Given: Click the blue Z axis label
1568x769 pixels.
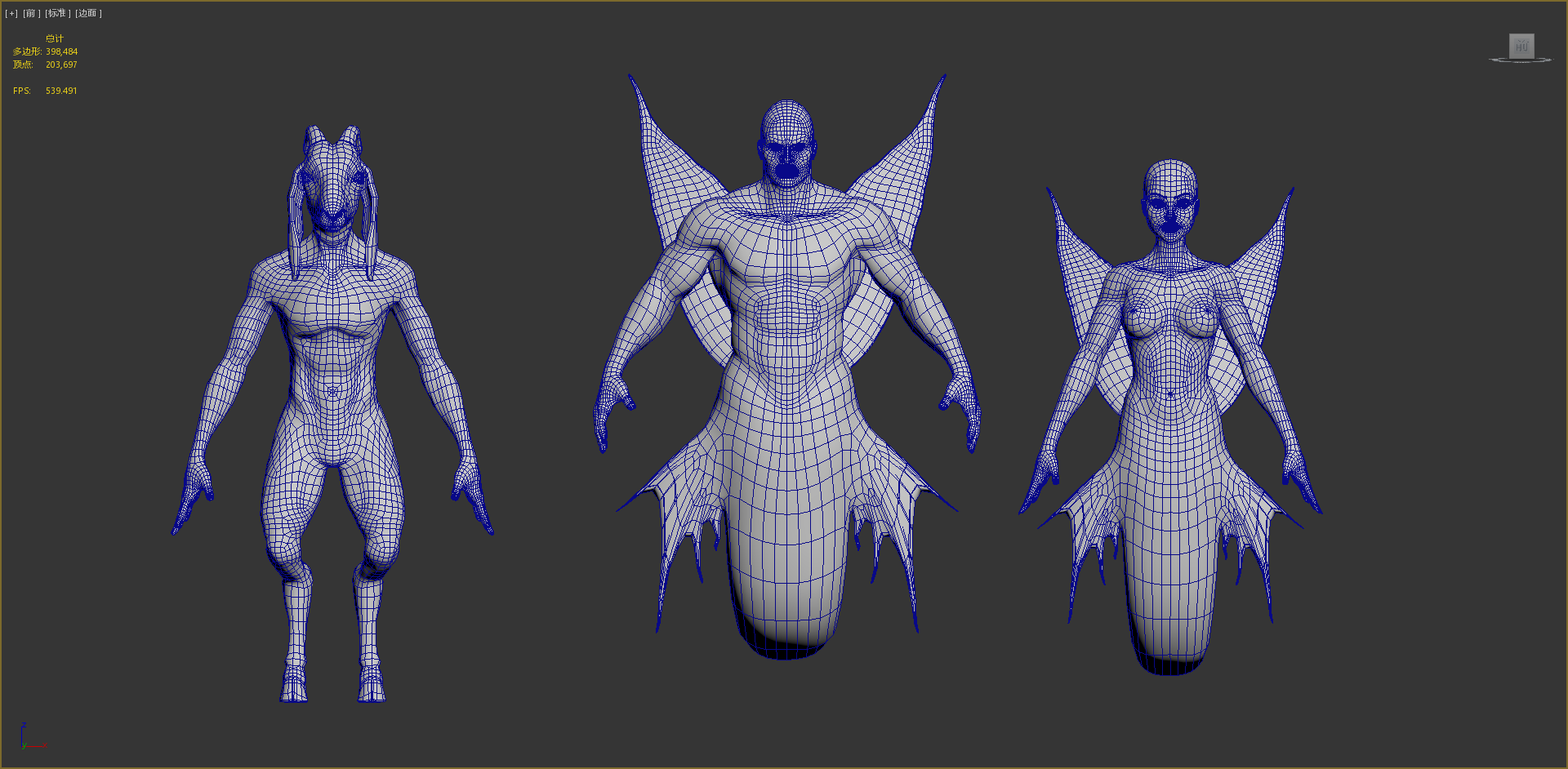Looking at the screenshot, I should (23, 725).
